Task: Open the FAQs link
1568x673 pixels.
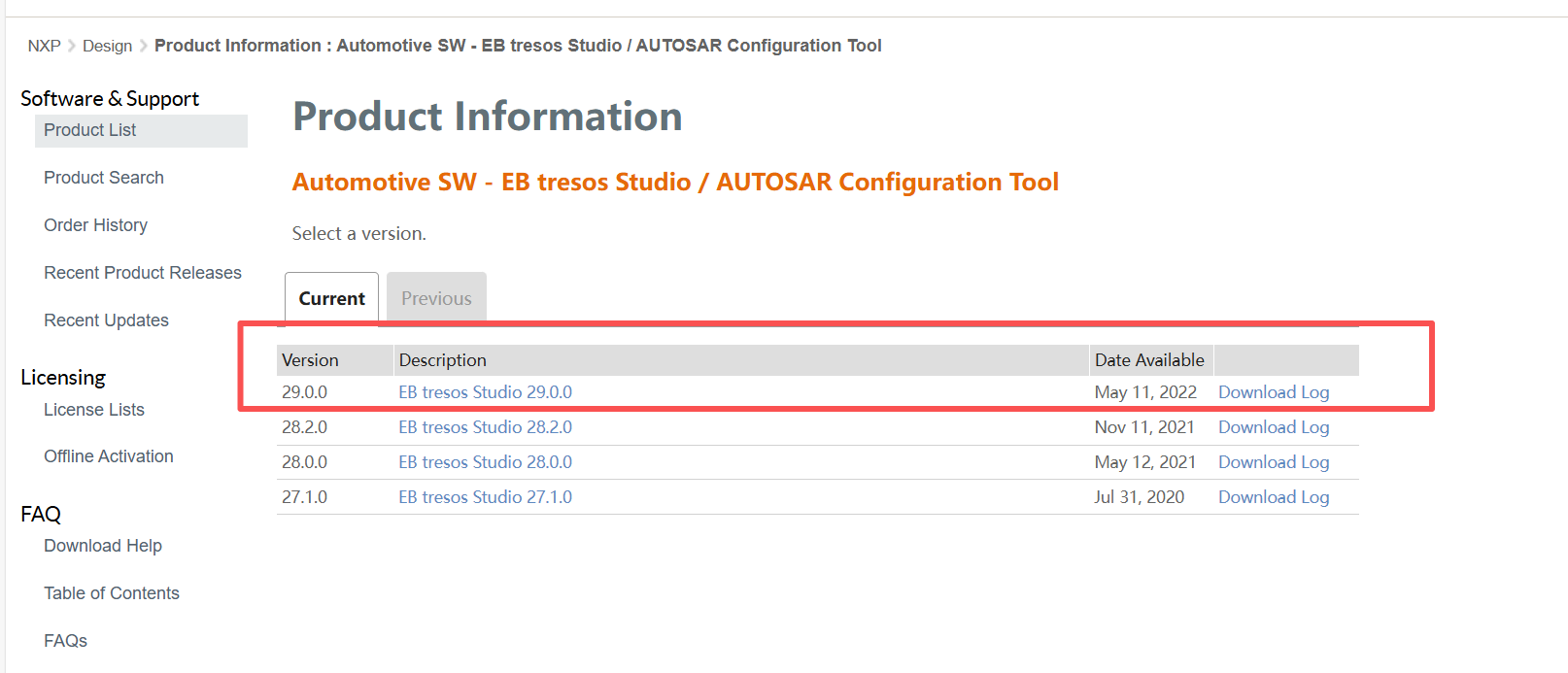Action: tap(65, 641)
